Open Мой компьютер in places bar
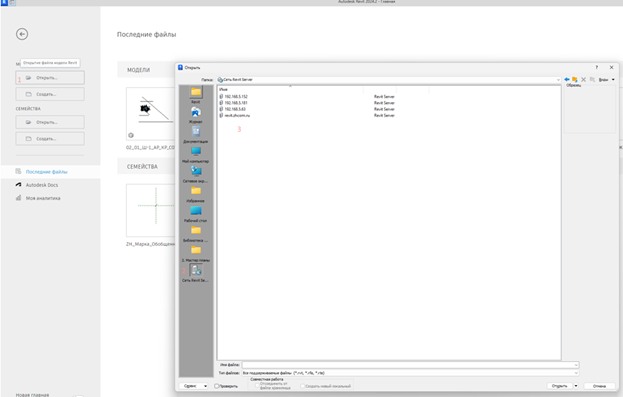 (x=195, y=155)
